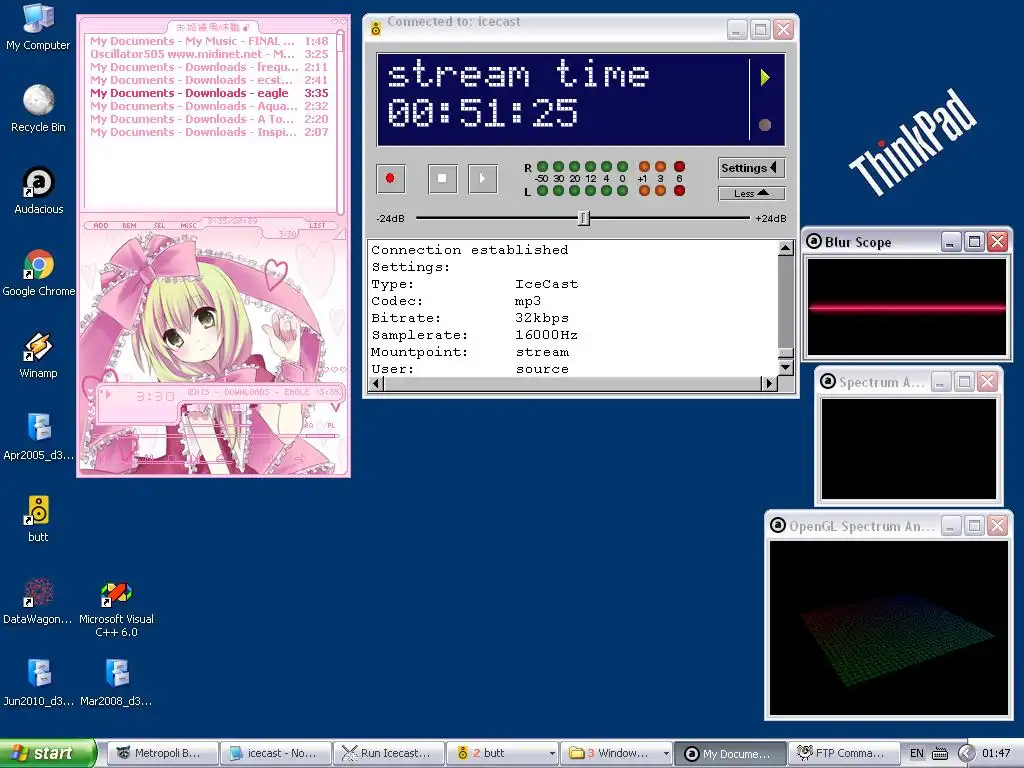Screen dimensions: 1024x768
Task: Switch to the Metropoli B... taskbar window
Action: (162, 753)
